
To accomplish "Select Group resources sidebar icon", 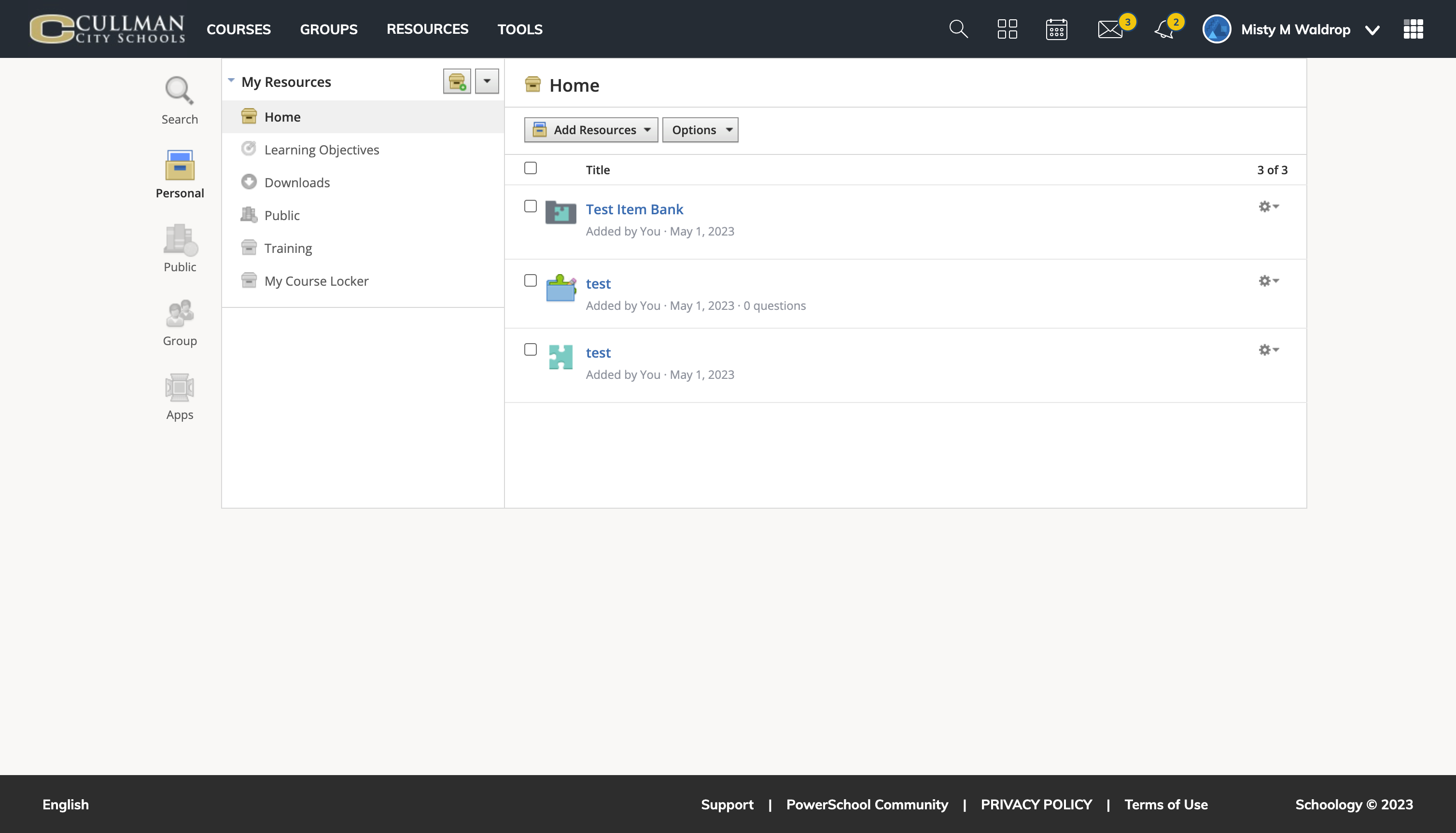I will click(180, 322).
